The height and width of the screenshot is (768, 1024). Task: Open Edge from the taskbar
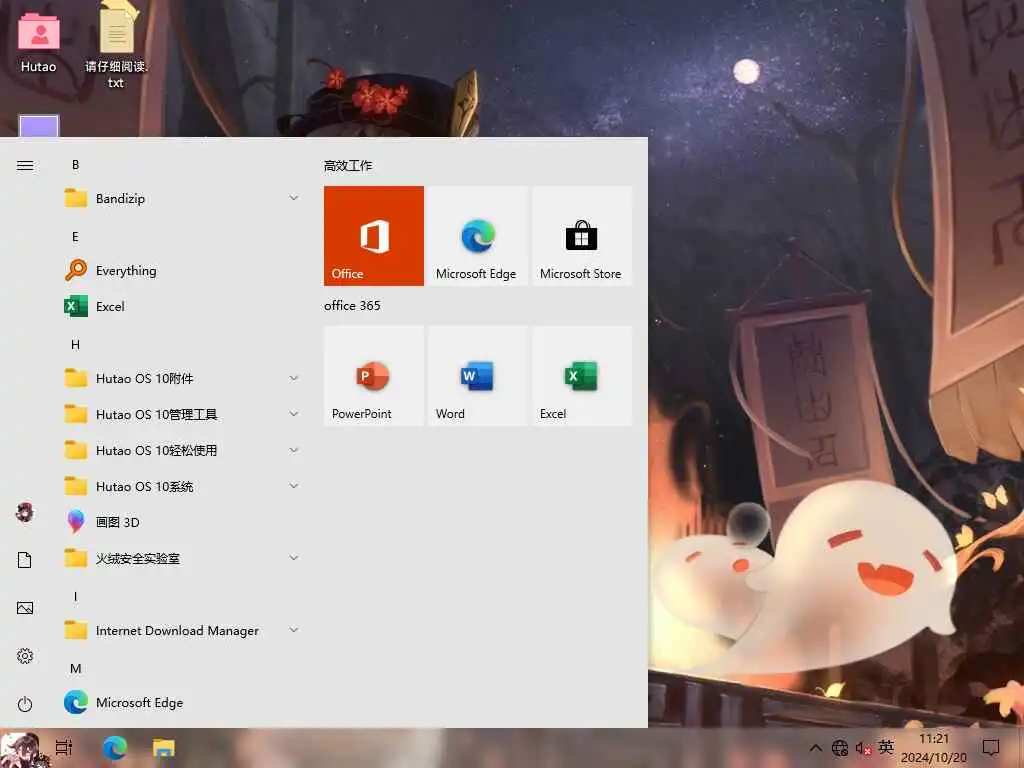(115, 747)
